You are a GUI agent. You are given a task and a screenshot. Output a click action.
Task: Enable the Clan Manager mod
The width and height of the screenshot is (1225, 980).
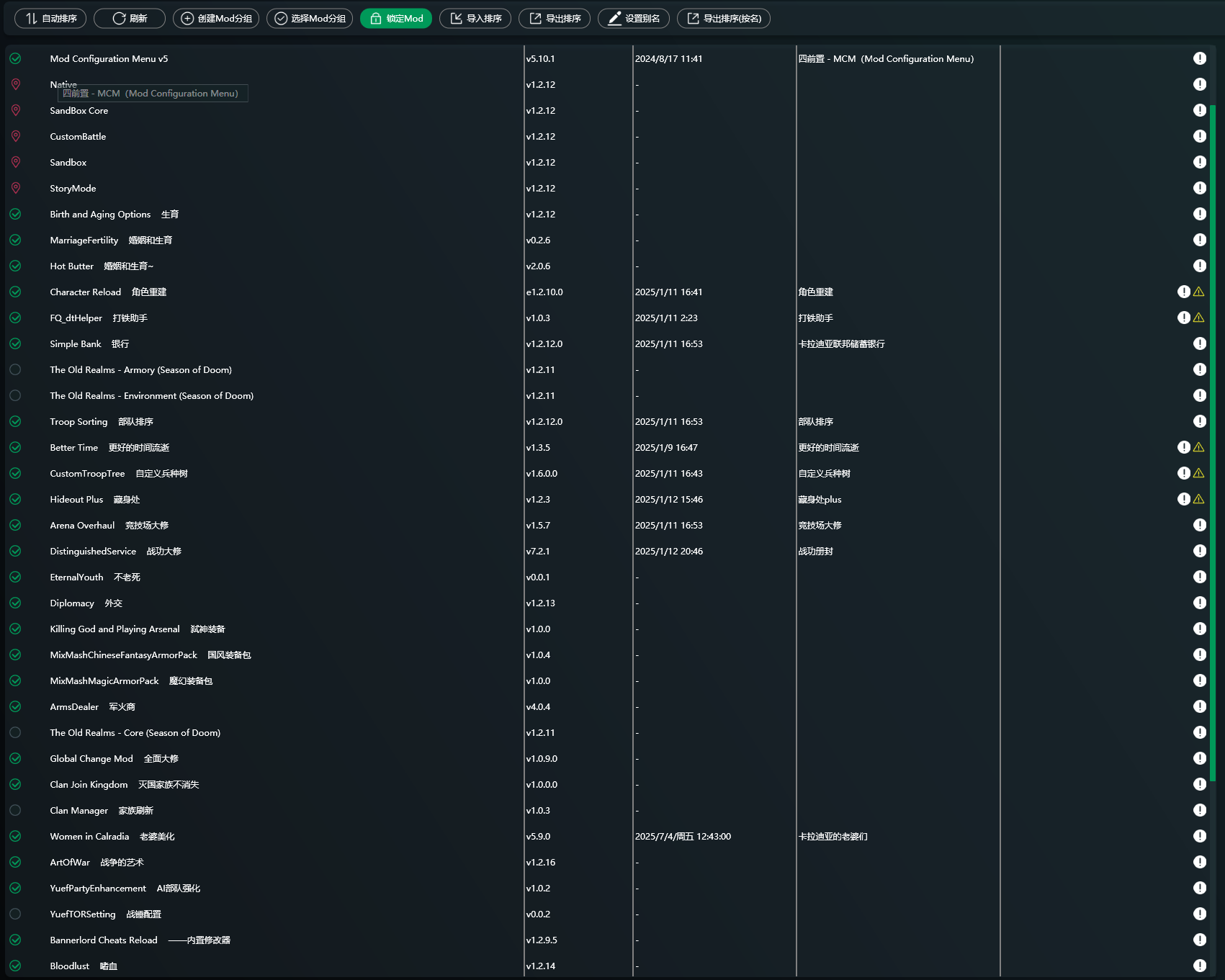(15, 811)
